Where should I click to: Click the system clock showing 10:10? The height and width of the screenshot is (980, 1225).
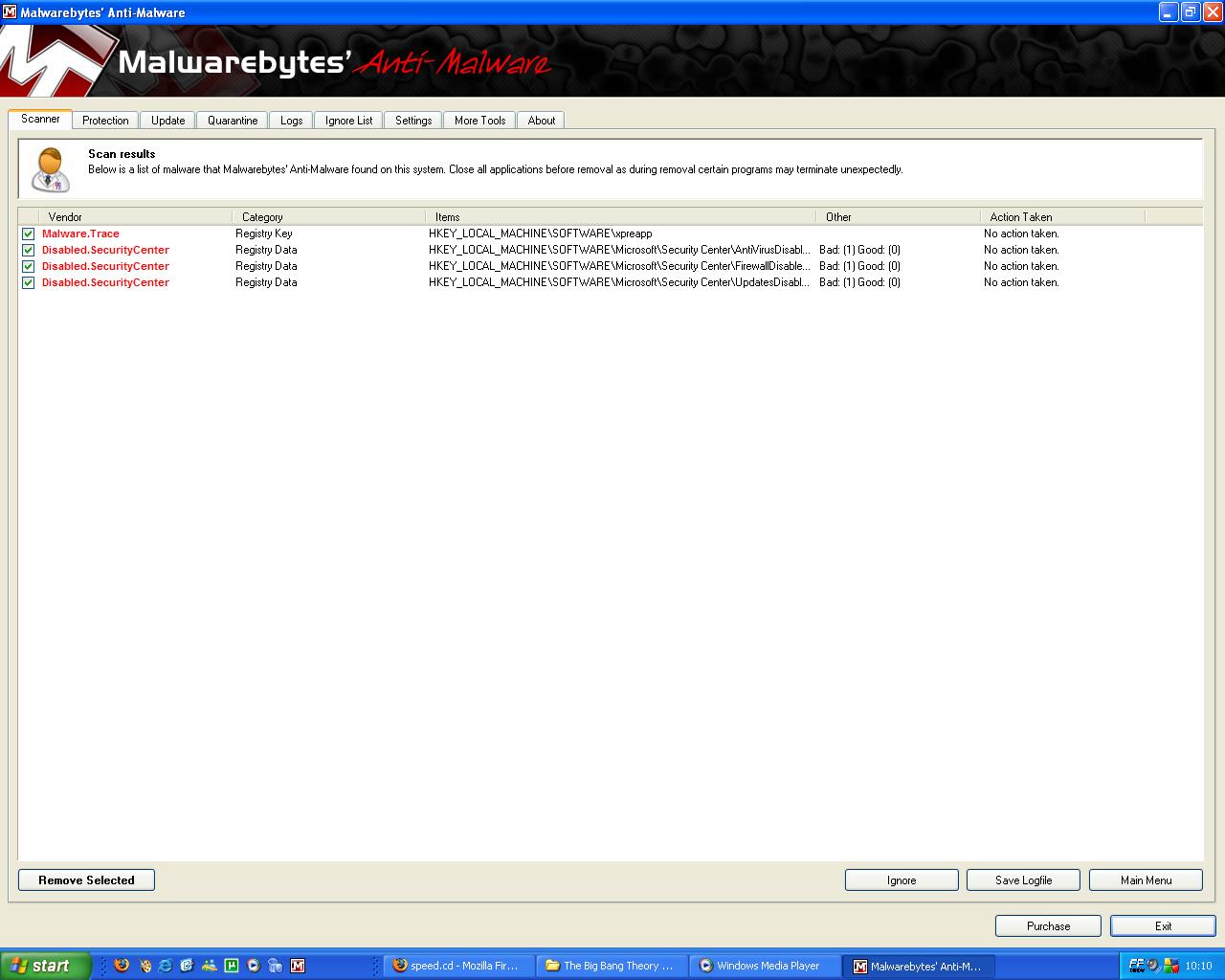pos(1198,966)
